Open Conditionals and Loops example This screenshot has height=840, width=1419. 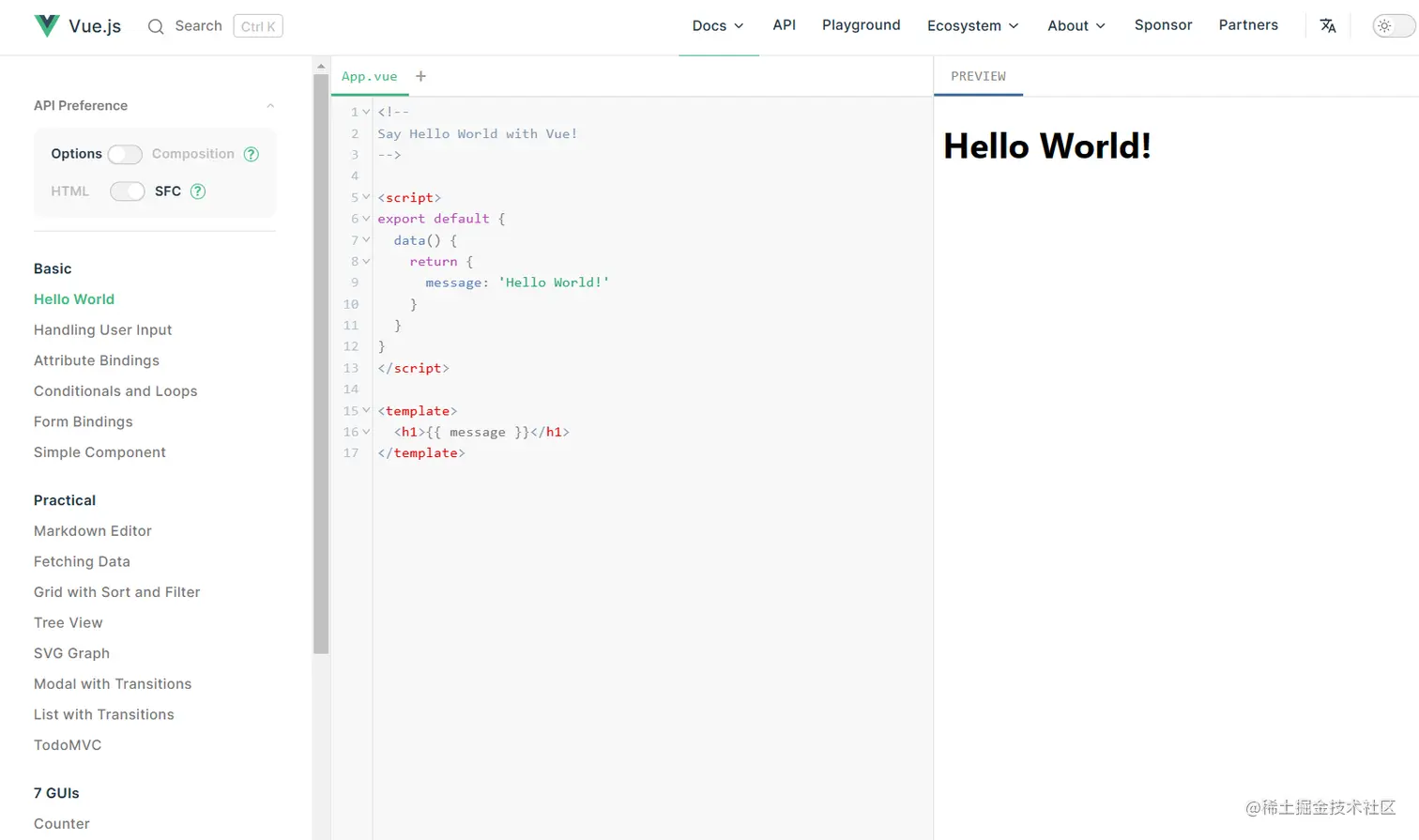pyautogui.click(x=115, y=391)
